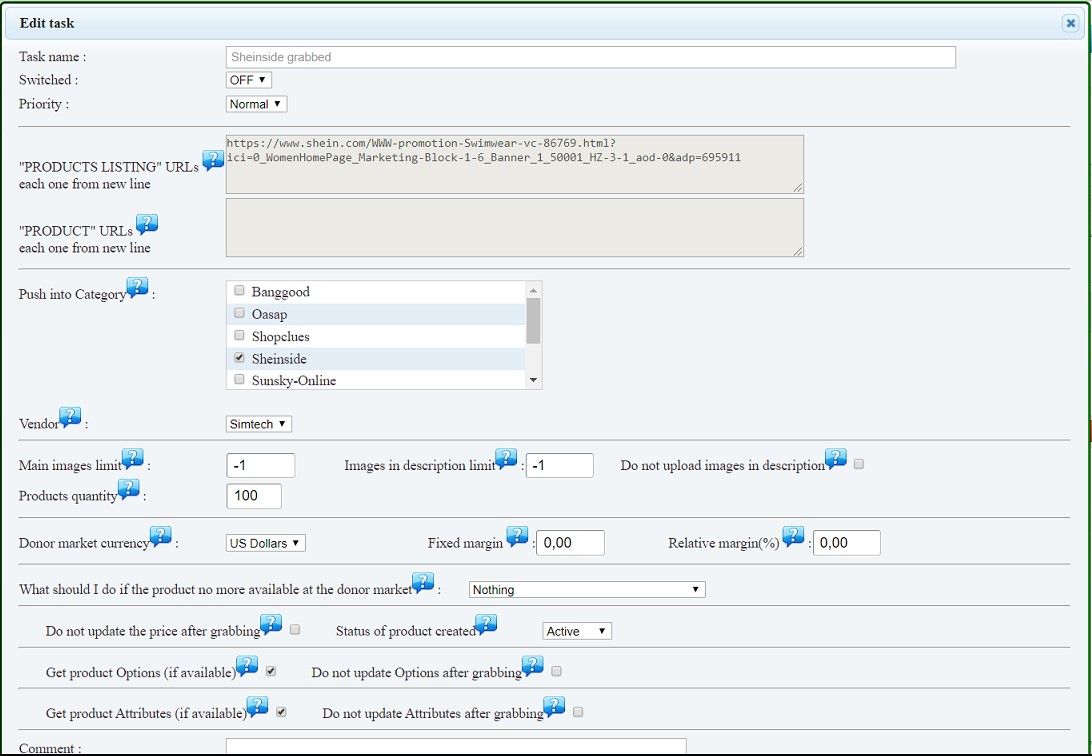Click the Oasap label in category list
Viewport: 1092px width, 756px height.
click(270, 315)
